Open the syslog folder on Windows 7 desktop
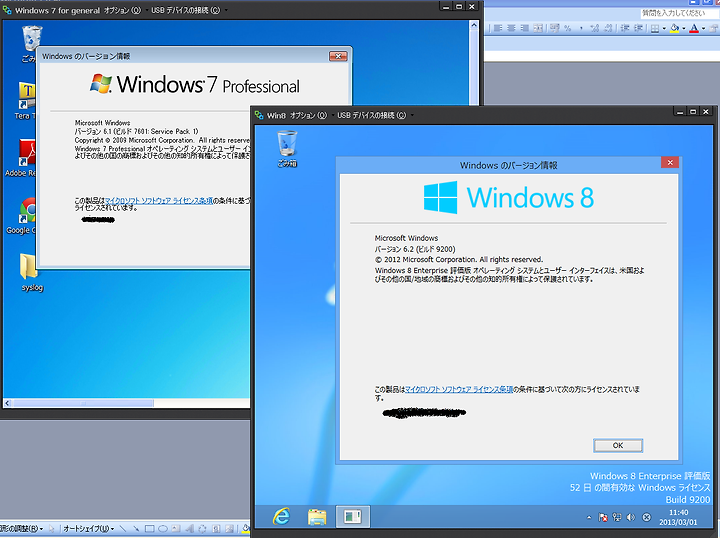The image size is (720, 538). pyautogui.click(x=31, y=272)
